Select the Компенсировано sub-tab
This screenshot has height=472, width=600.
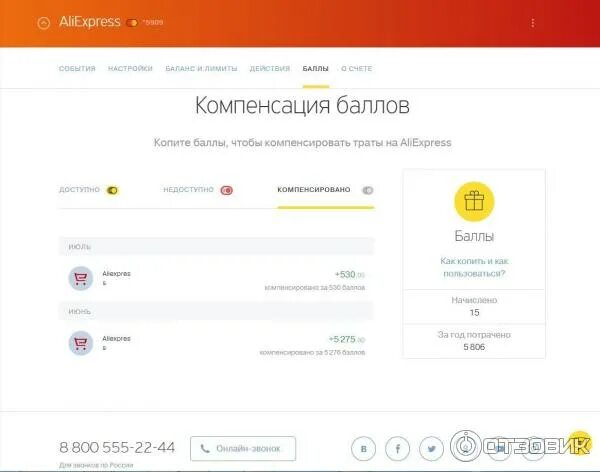[325, 190]
